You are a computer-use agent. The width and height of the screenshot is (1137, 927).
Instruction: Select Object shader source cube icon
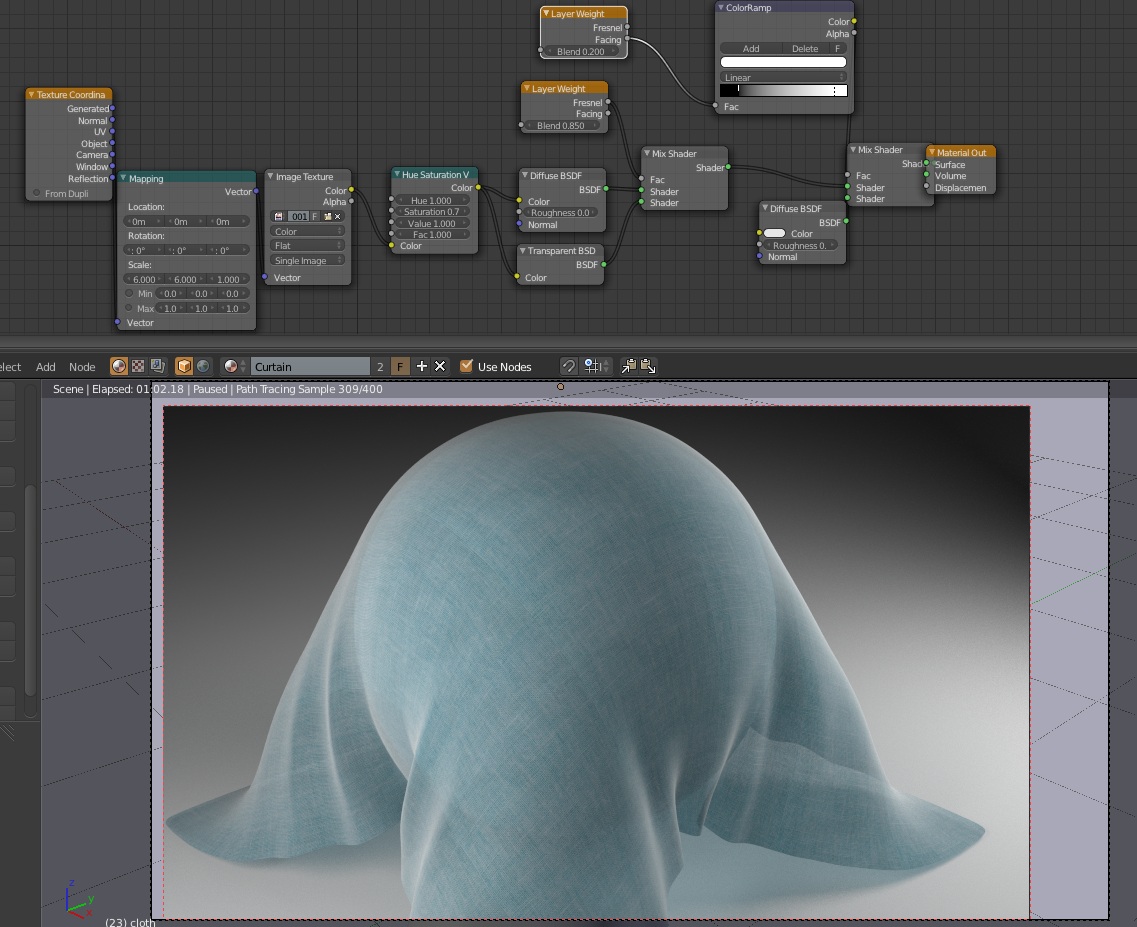[x=184, y=366]
